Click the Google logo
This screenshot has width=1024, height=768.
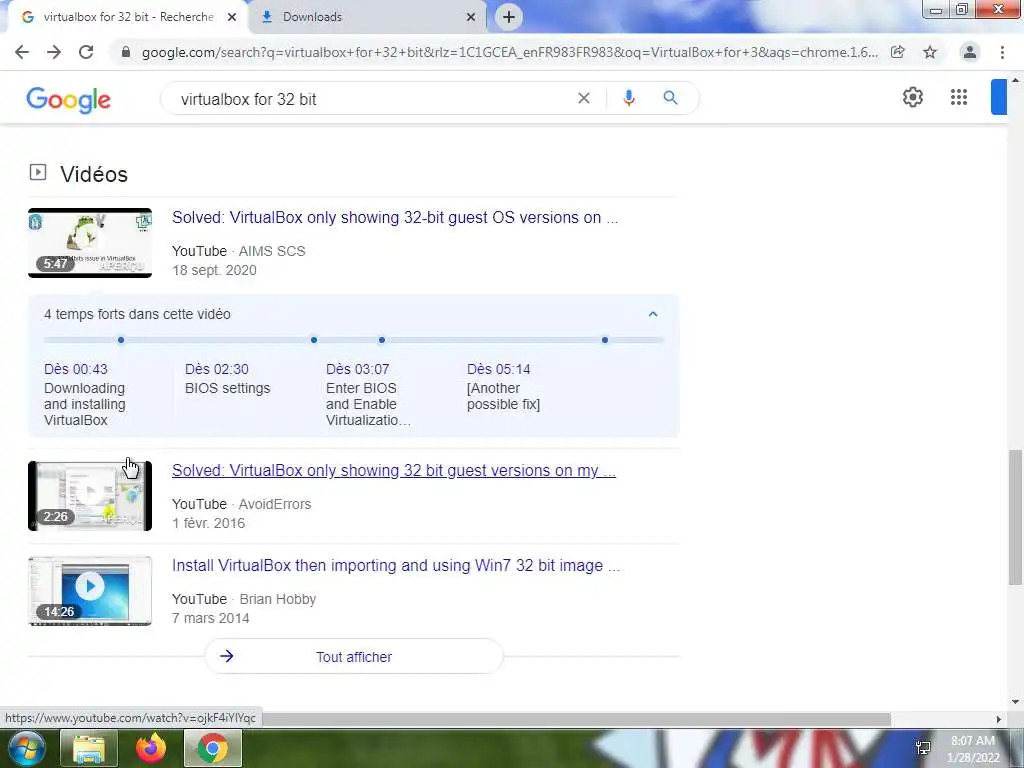69,99
